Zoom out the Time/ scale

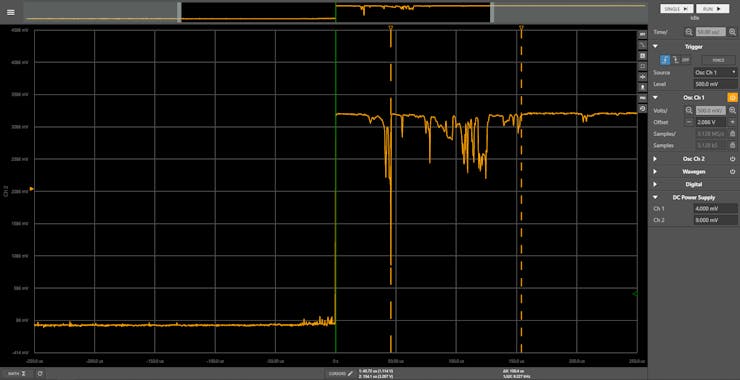[x=689, y=32]
